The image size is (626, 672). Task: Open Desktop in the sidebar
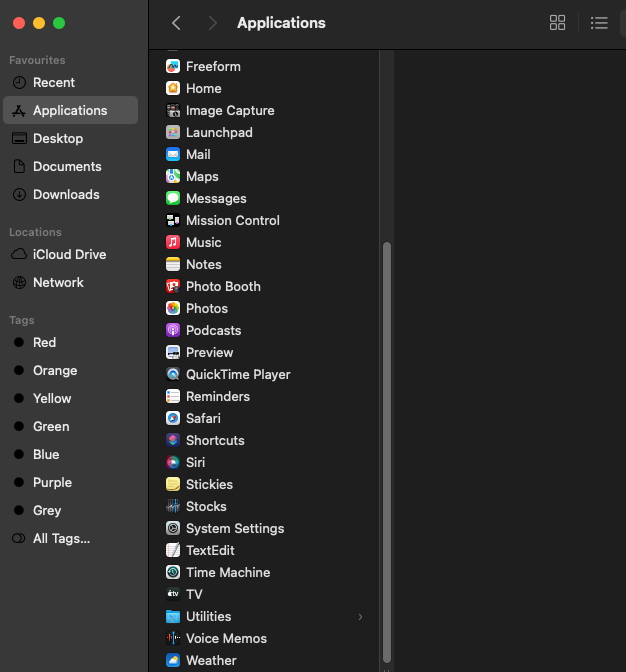(70, 138)
